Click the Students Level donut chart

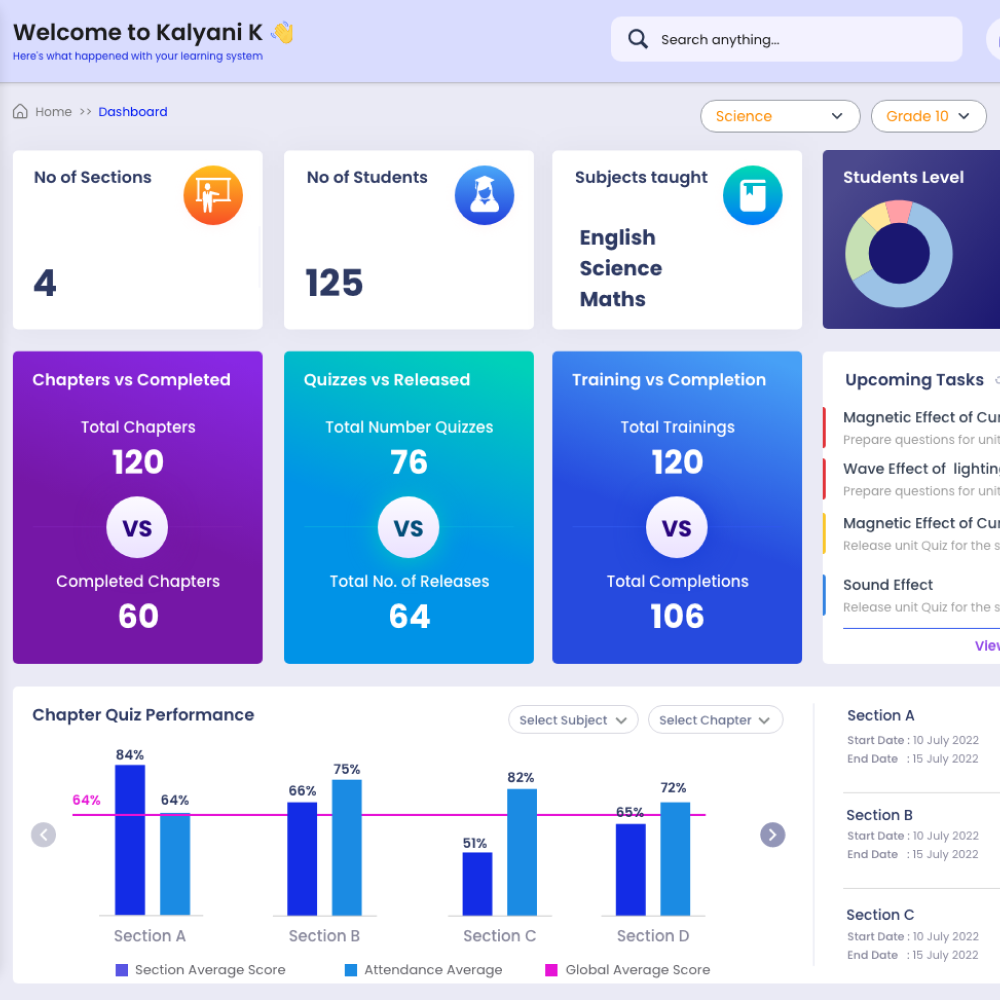tap(899, 254)
